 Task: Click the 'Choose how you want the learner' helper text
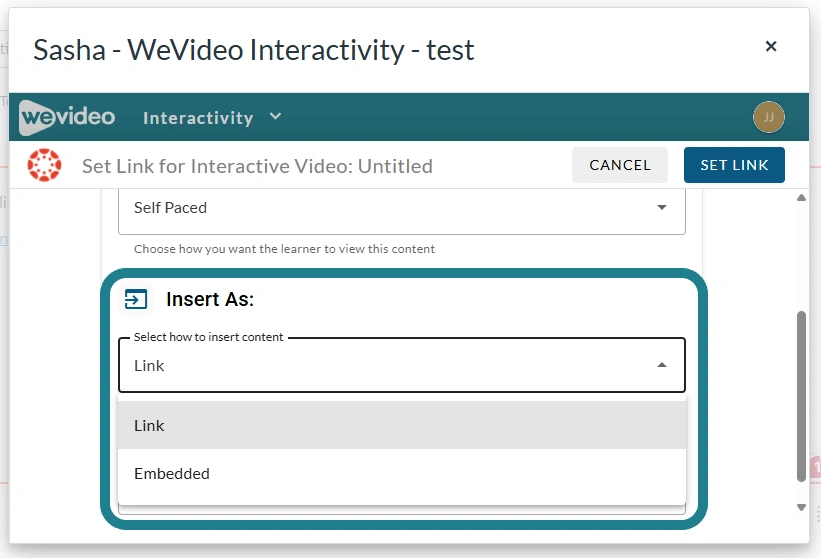click(x=284, y=249)
